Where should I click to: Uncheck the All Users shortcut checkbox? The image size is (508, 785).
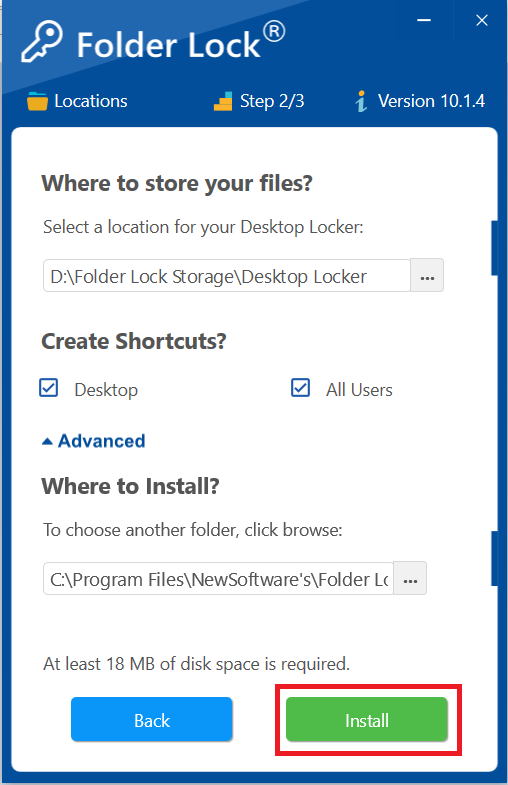click(x=300, y=388)
